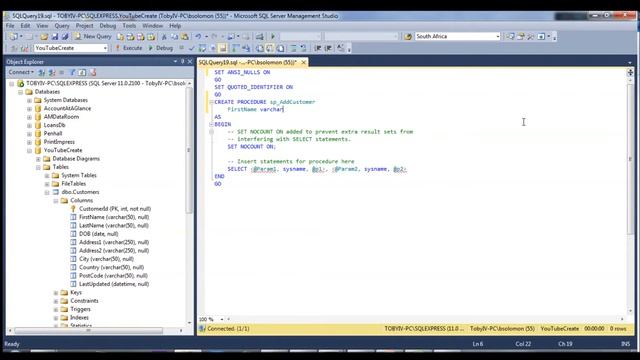
Task: Expand the System Databases folder
Action: 29,100
